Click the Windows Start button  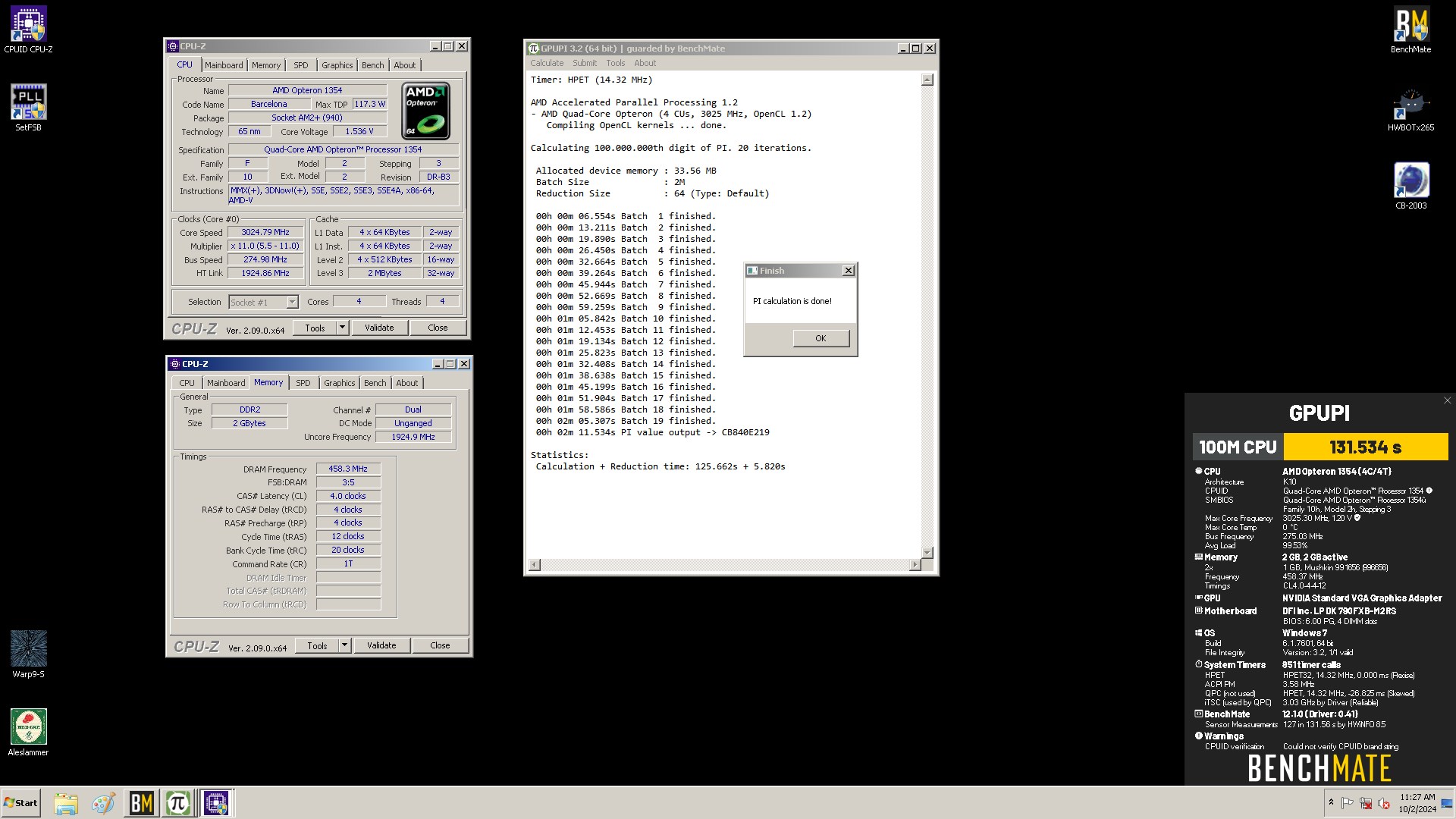(x=21, y=803)
